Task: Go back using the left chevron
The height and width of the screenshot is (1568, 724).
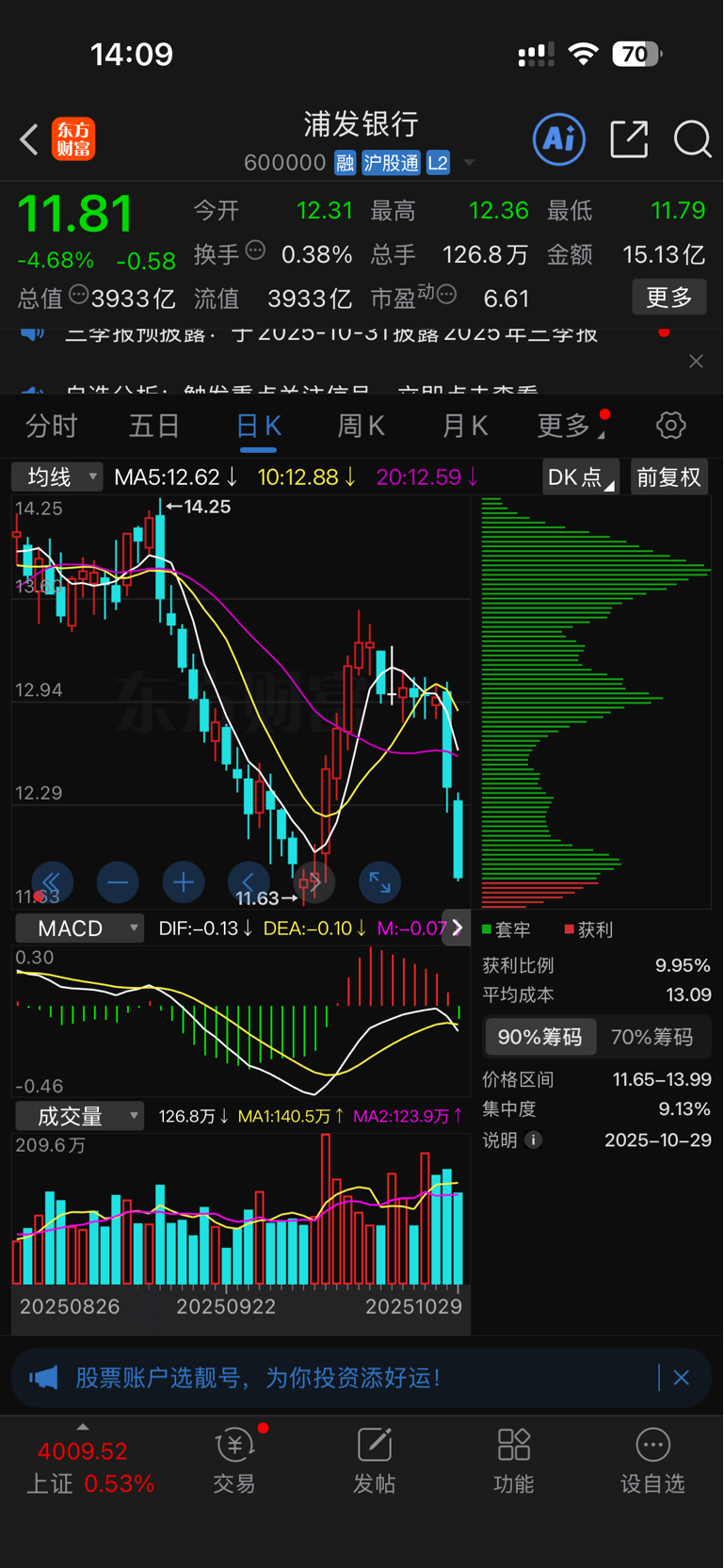Action: (29, 140)
